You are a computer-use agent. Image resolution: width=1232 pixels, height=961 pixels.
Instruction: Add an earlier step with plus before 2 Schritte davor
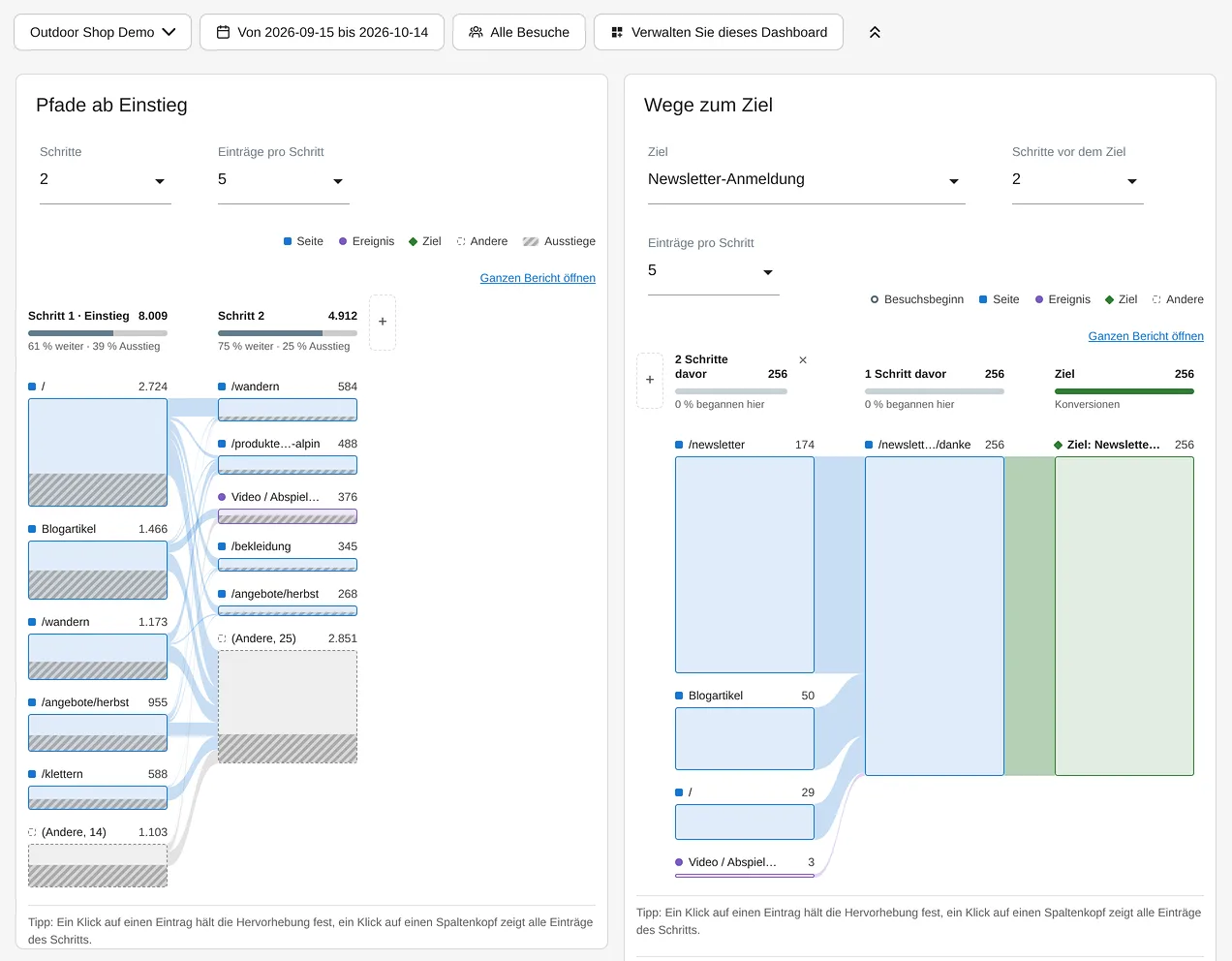(649, 380)
